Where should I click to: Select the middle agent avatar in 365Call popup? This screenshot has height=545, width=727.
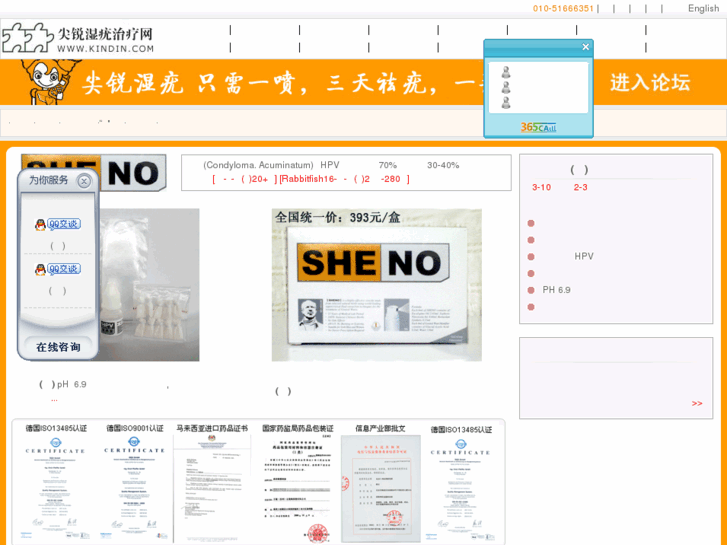506,87
